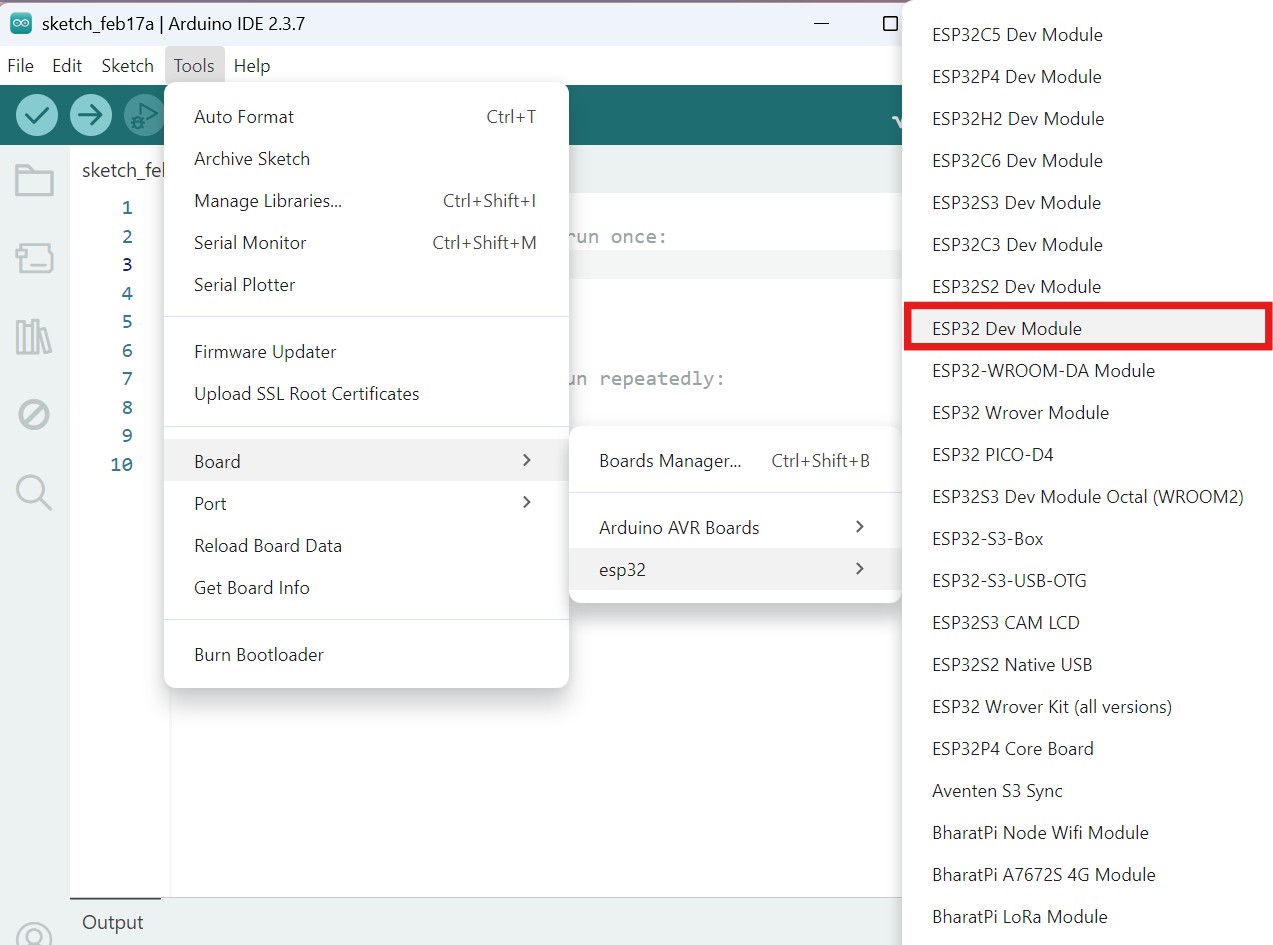Expand the Port submenu arrow
The image size is (1273, 945).
527,503
